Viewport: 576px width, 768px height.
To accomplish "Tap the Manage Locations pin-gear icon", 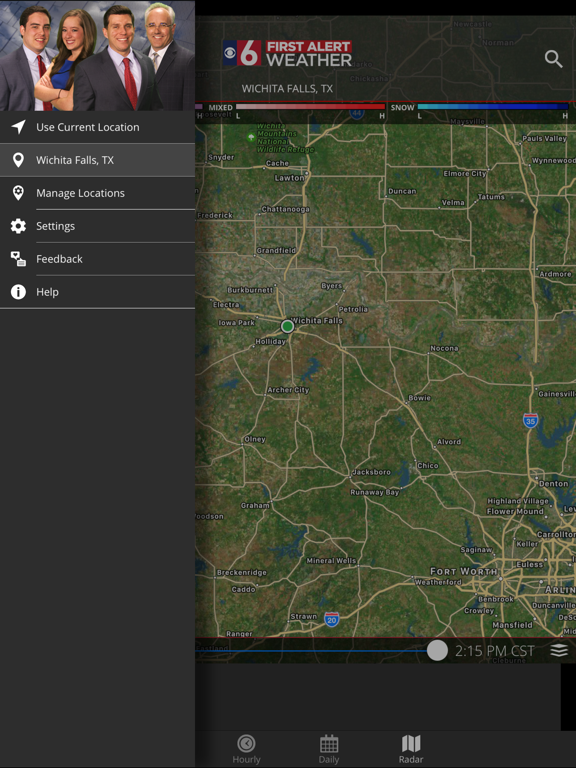I will click(18, 193).
